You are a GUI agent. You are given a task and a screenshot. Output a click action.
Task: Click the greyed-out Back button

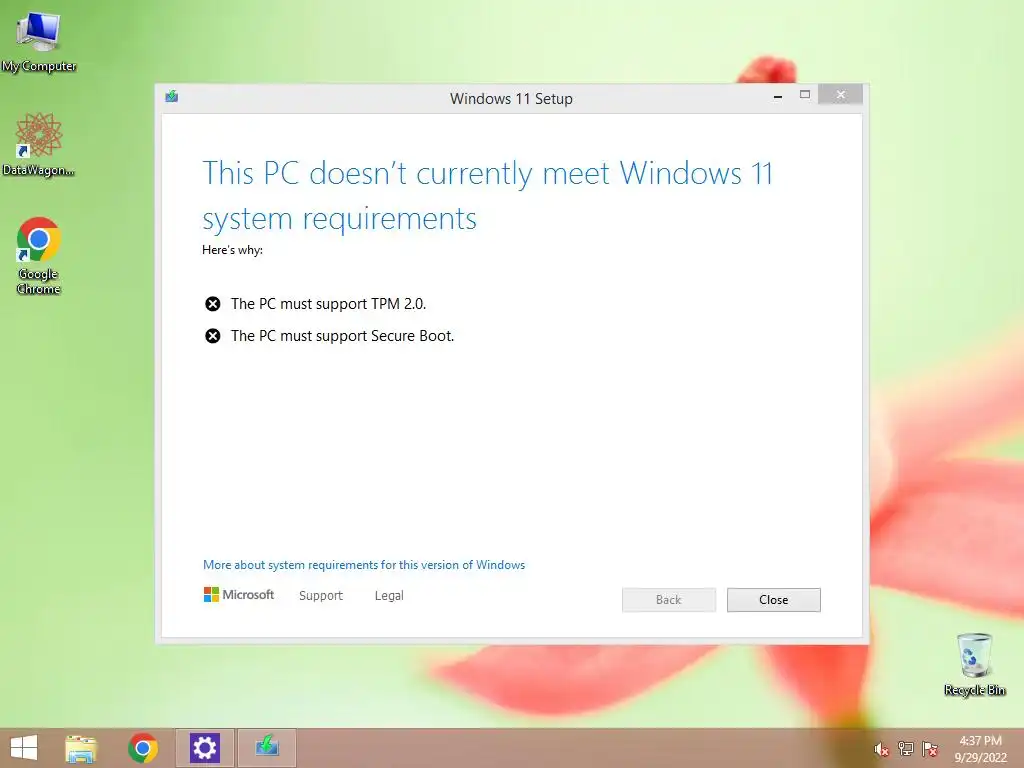point(669,600)
